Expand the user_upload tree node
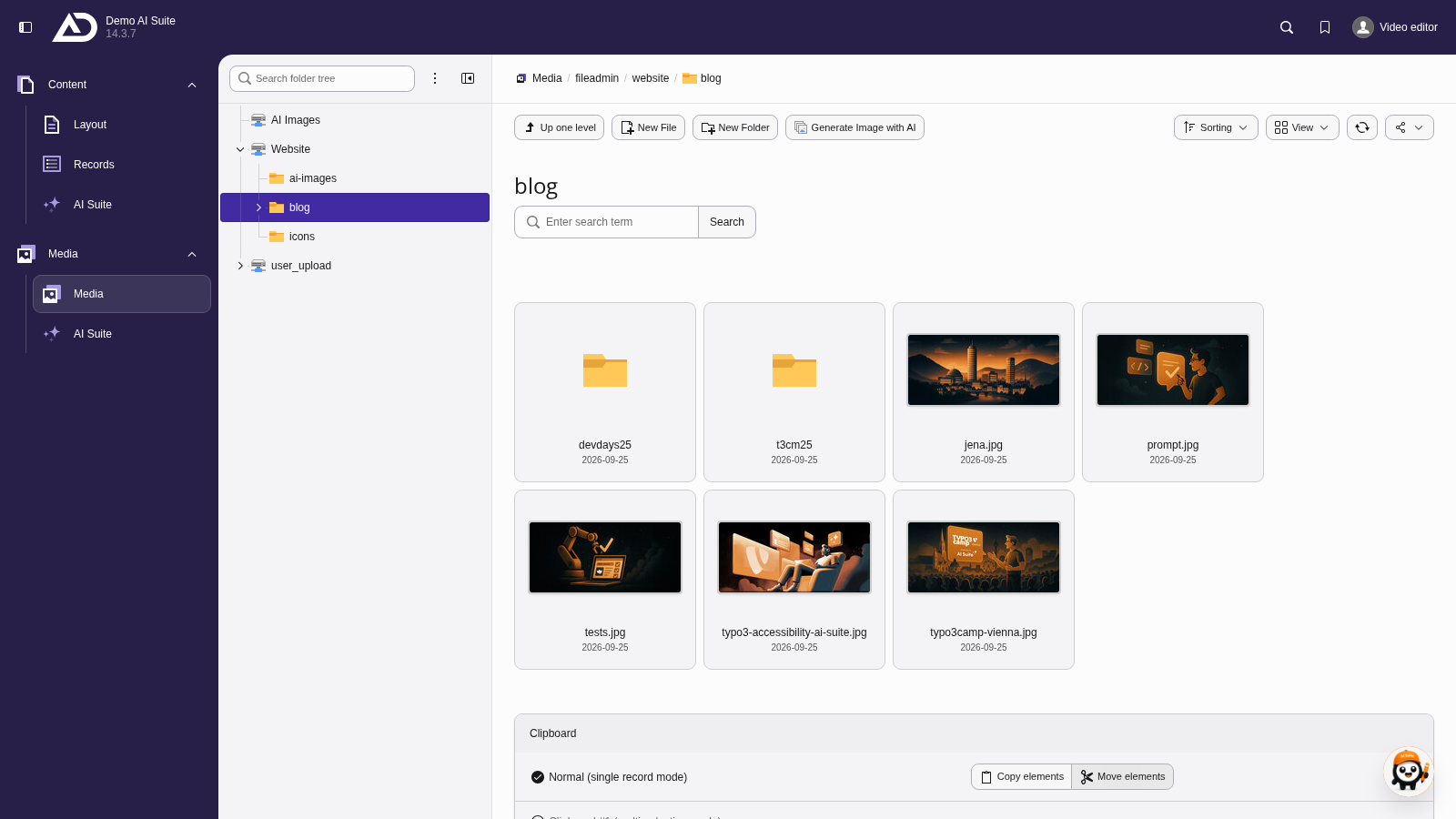 pos(240,266)
